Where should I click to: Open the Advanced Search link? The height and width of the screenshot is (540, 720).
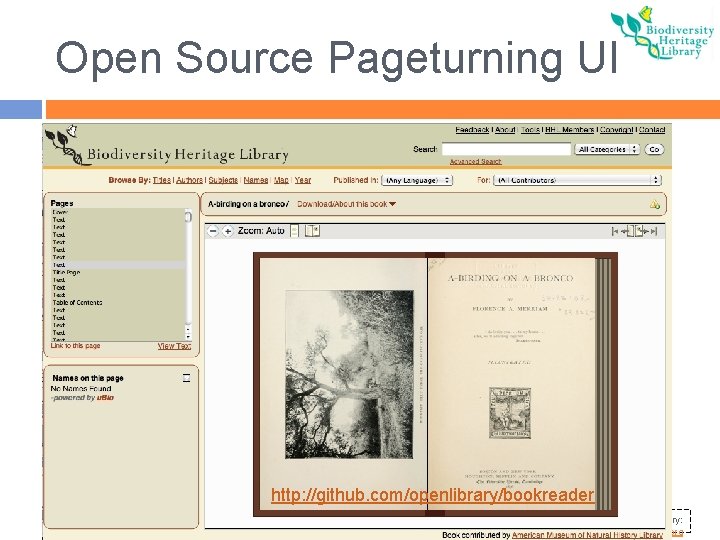coord(475,162)
